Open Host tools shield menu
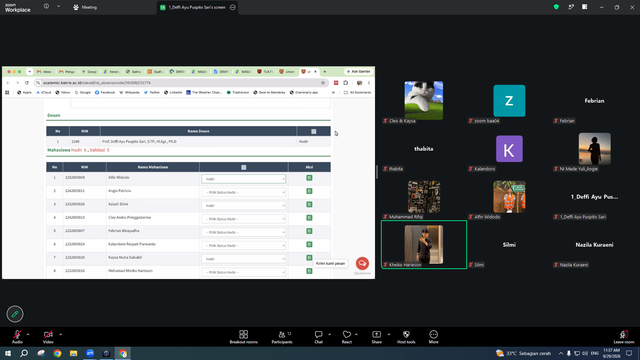Viewport: 640px width, 360px height. [406, 337]
